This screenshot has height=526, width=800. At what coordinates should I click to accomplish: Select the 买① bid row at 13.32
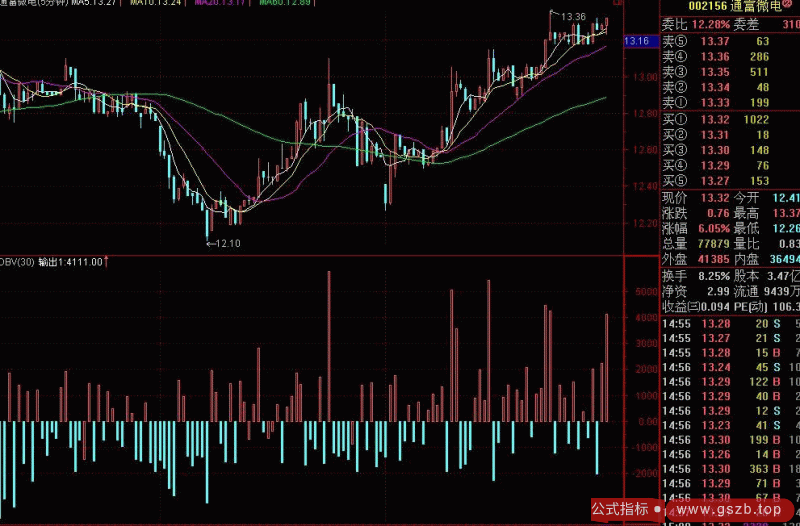pos(720,119)
